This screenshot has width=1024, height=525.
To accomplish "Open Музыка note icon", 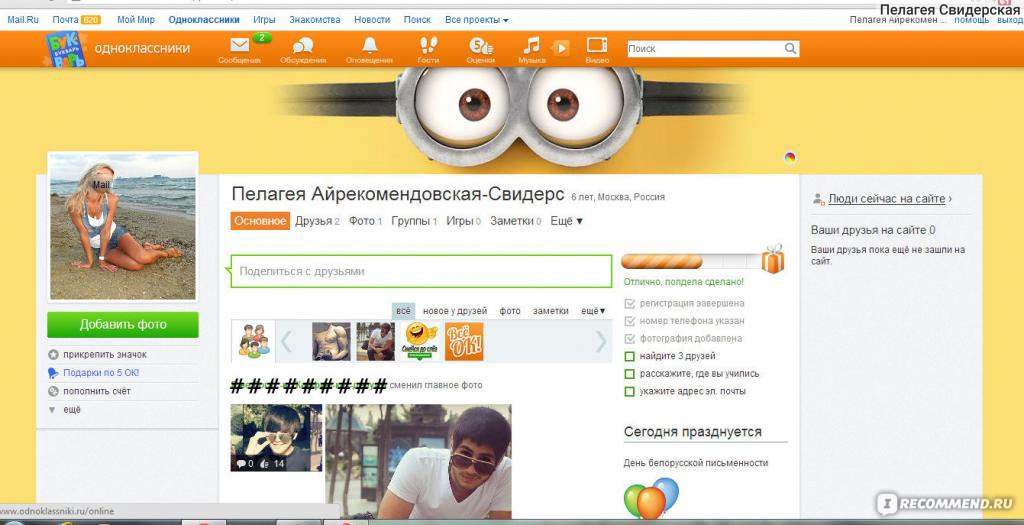I will coord(532,45).
